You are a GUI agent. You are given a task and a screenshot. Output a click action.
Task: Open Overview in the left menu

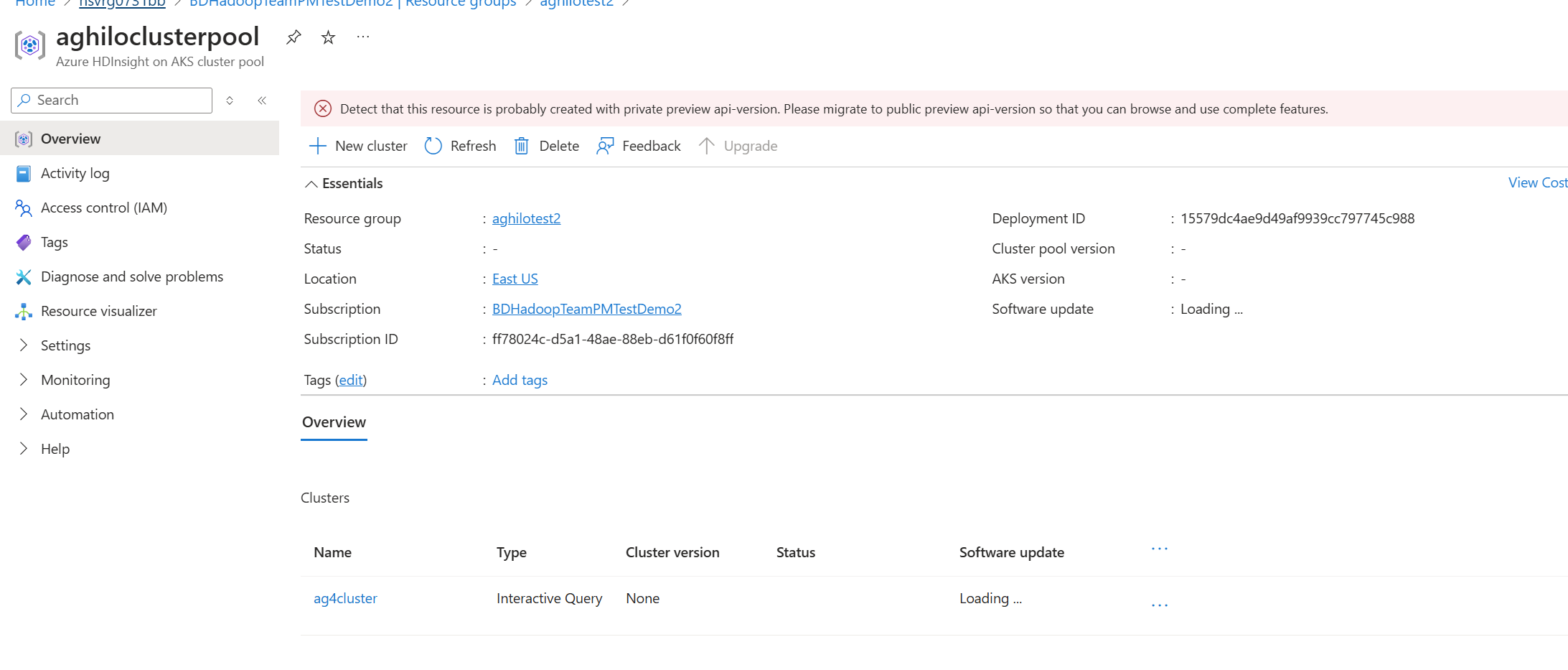pos(140,139)
